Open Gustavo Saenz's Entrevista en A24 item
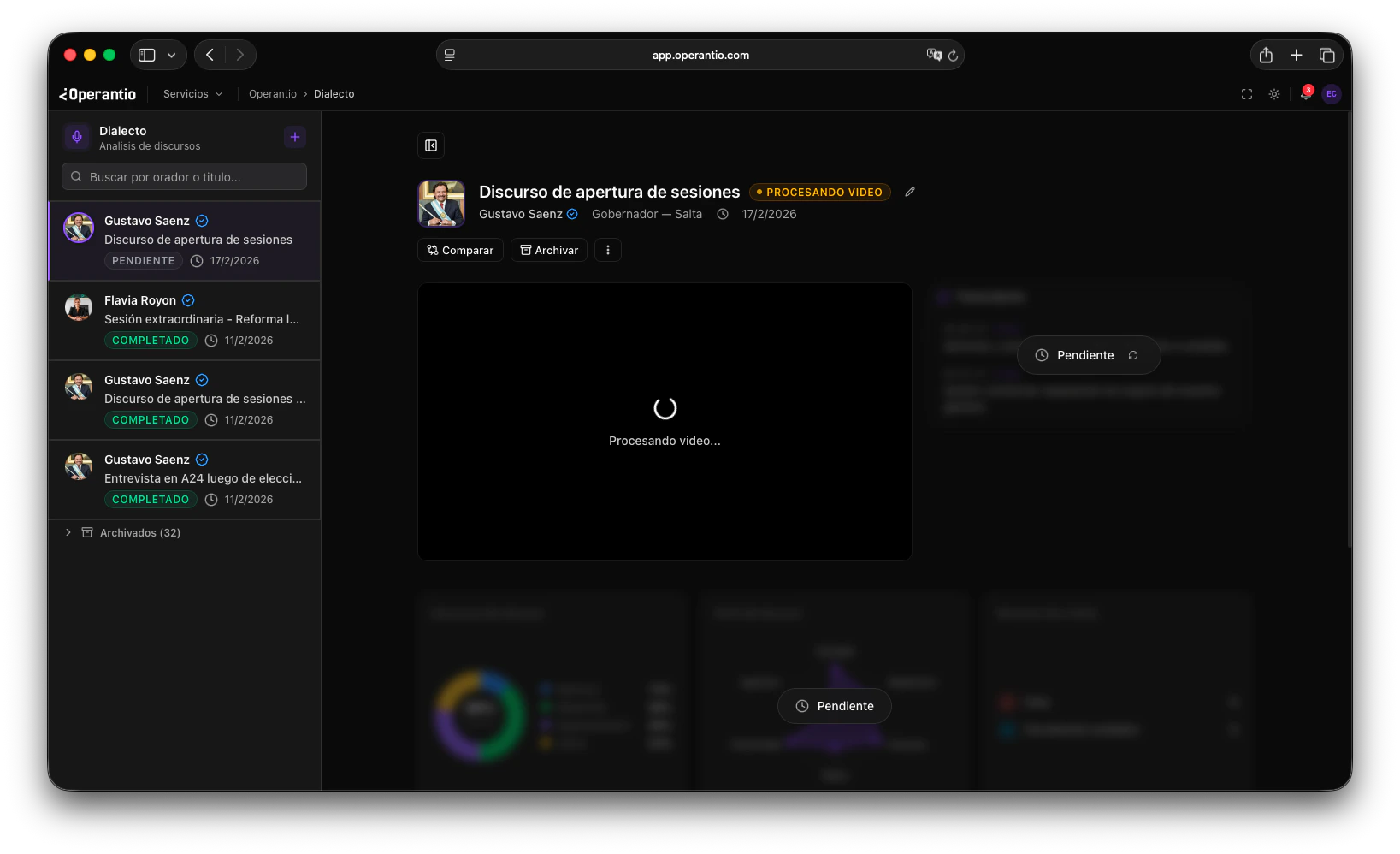This screenshot has height=854, width=1400. pyautogui.click(x=185, y=479)
